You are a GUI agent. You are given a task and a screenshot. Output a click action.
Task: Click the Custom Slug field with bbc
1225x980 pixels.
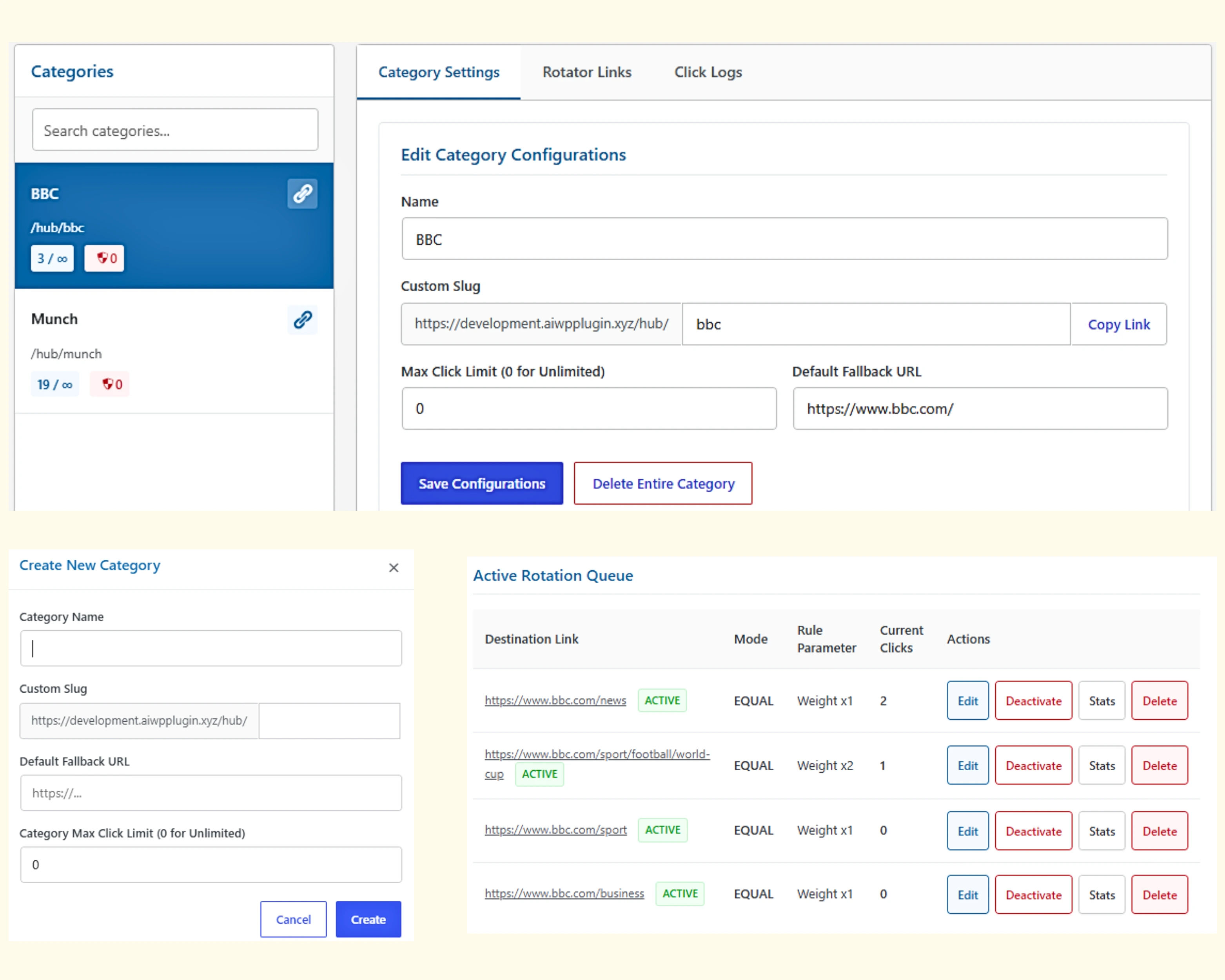tap(876, 324)
